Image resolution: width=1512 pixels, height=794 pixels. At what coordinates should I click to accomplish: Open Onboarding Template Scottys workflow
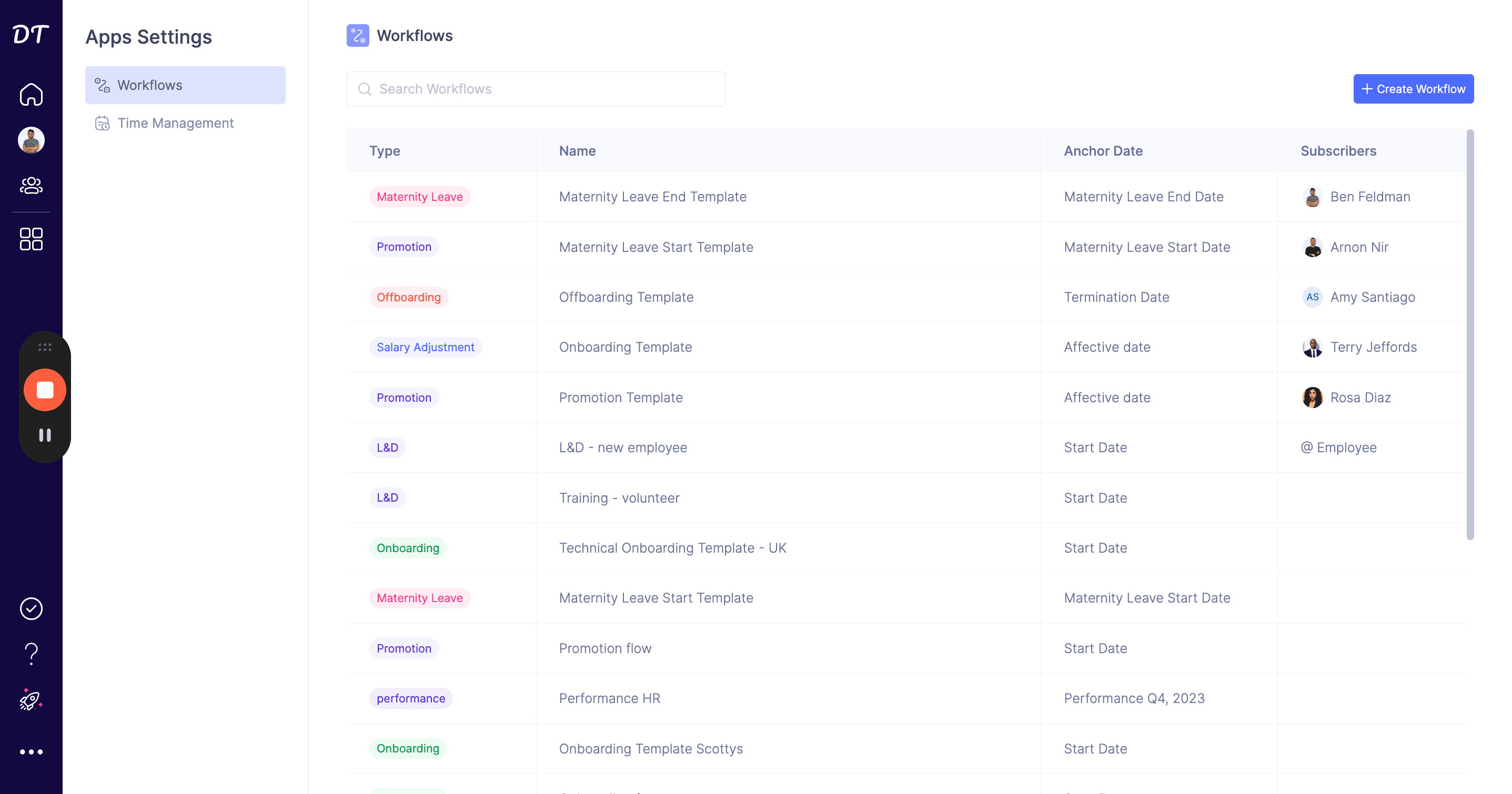[650, 748]
